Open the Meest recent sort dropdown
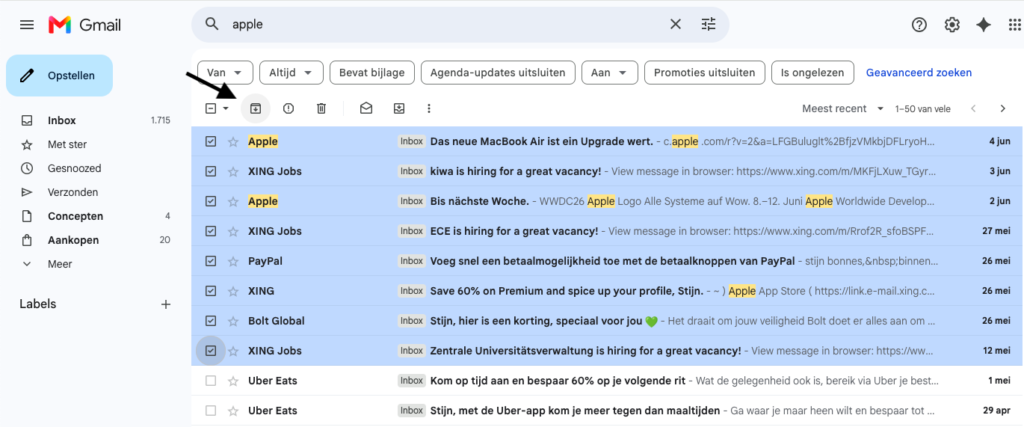1024x427 pixels. [842, 108]
